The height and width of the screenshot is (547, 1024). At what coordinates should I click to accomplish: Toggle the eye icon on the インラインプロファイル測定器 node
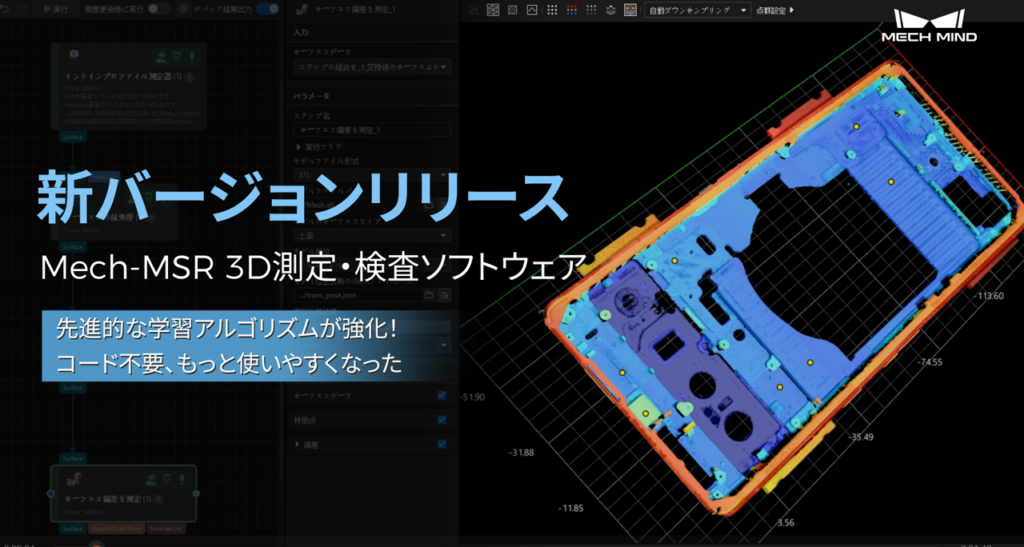click(x=161, y=57)
